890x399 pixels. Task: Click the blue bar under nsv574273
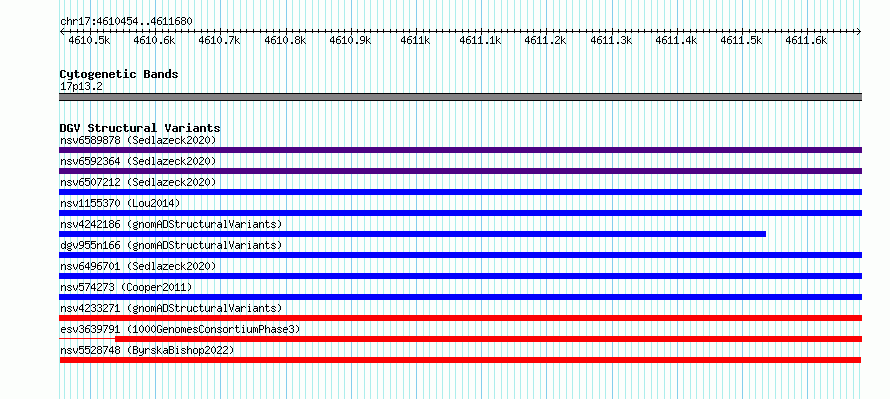pos(460,297)
